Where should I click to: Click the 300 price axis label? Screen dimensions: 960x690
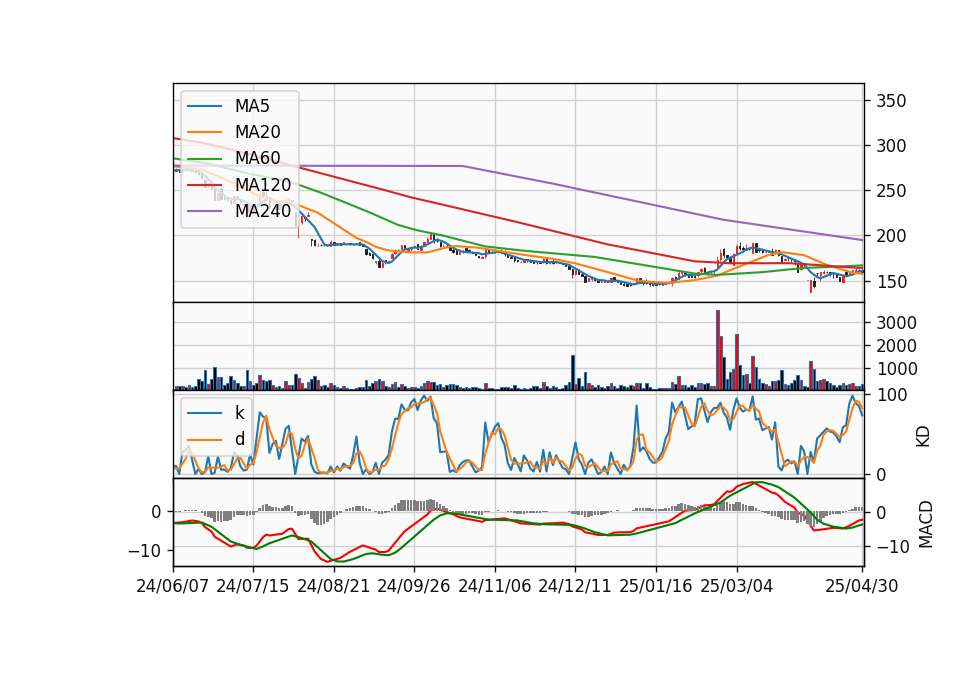tap(891, 146)
